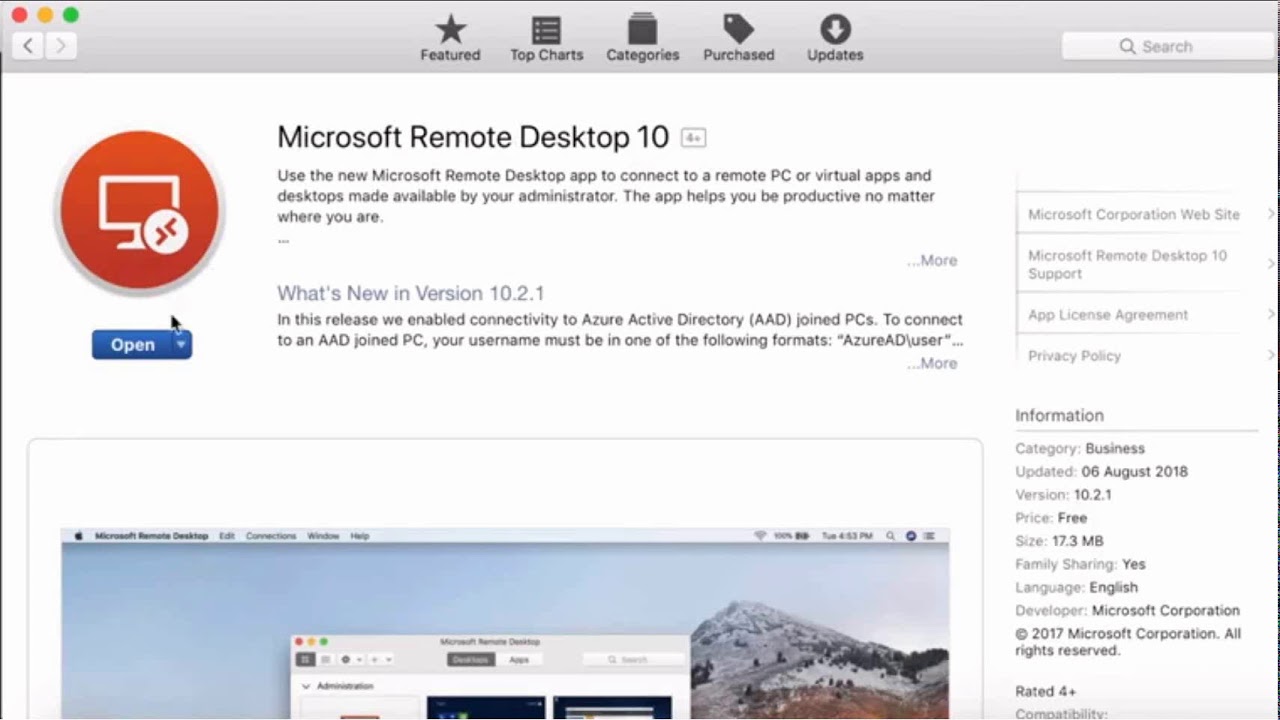Click the back navigation arrow
The width and height of the screenshot is (1280, 720).
tap(28, 45)
